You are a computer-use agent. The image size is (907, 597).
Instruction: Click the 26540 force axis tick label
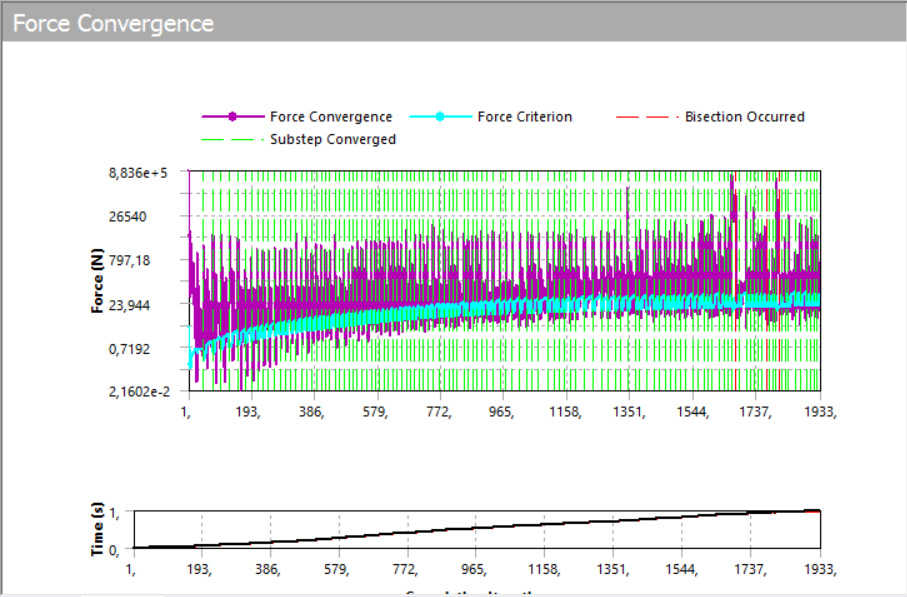(155, 217)
